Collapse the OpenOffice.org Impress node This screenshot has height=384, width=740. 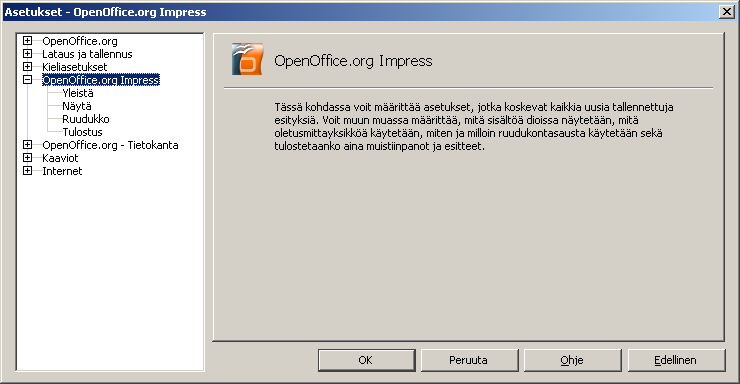(x=27, y=80)
